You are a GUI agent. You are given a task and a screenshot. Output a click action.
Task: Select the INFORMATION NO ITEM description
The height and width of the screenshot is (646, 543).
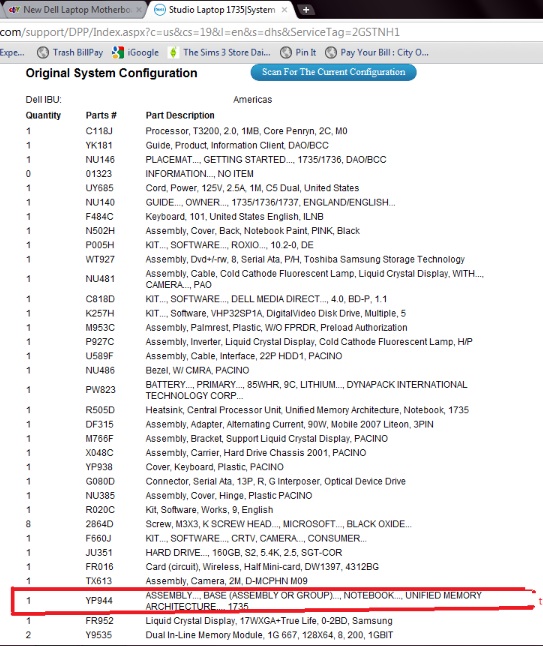pyautogui.click(x=199, y=174)
